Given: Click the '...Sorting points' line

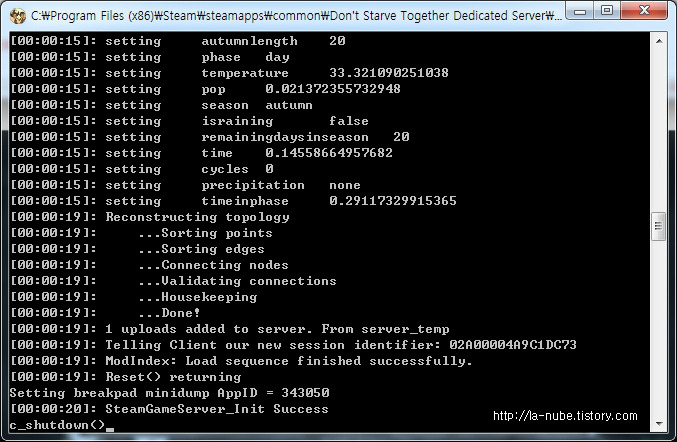Looking at the screenshot, I should pos(141,233).
